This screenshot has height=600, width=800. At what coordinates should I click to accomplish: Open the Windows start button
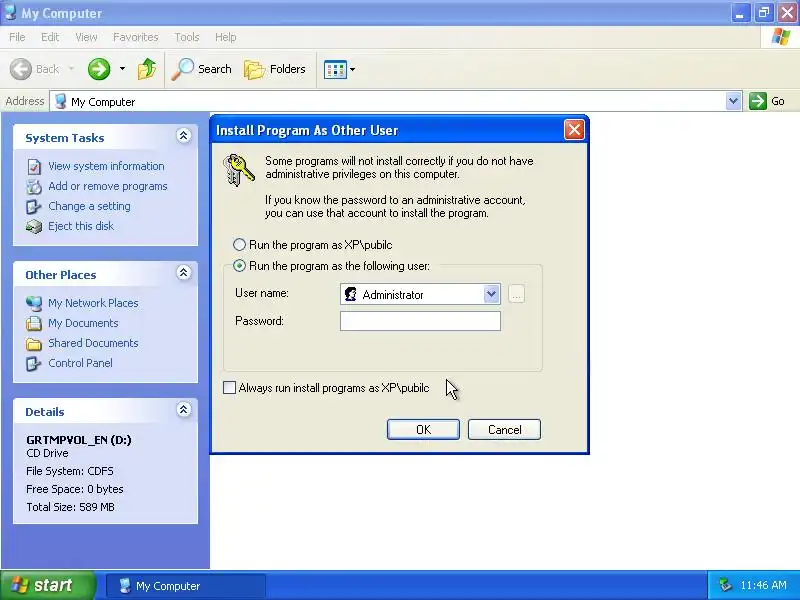pos(48,585)
